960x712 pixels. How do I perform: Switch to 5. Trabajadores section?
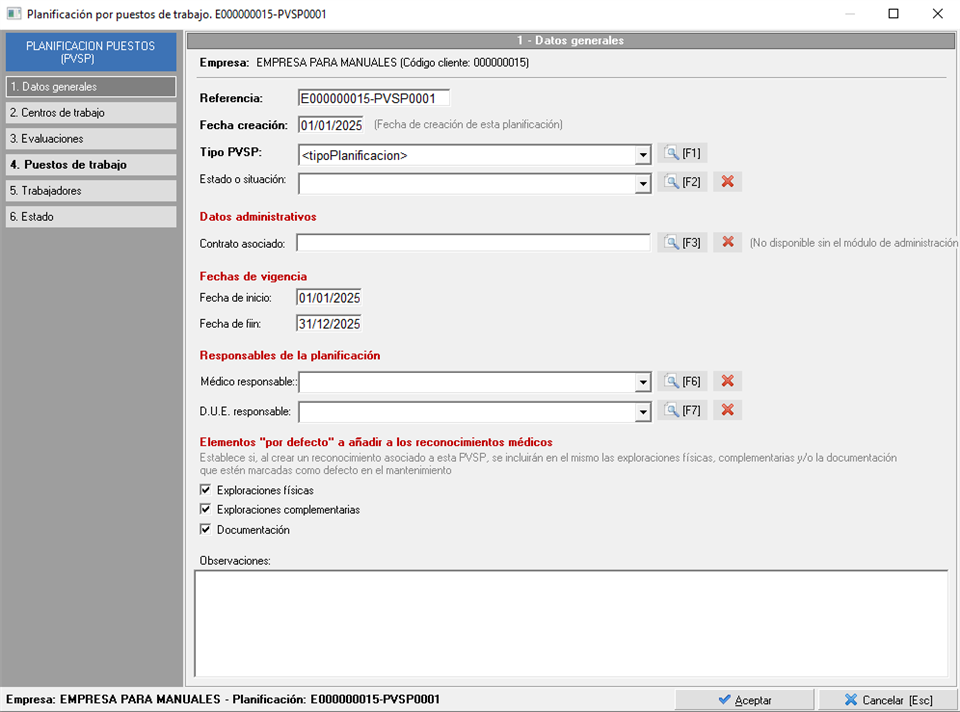[x=91, y=191]
